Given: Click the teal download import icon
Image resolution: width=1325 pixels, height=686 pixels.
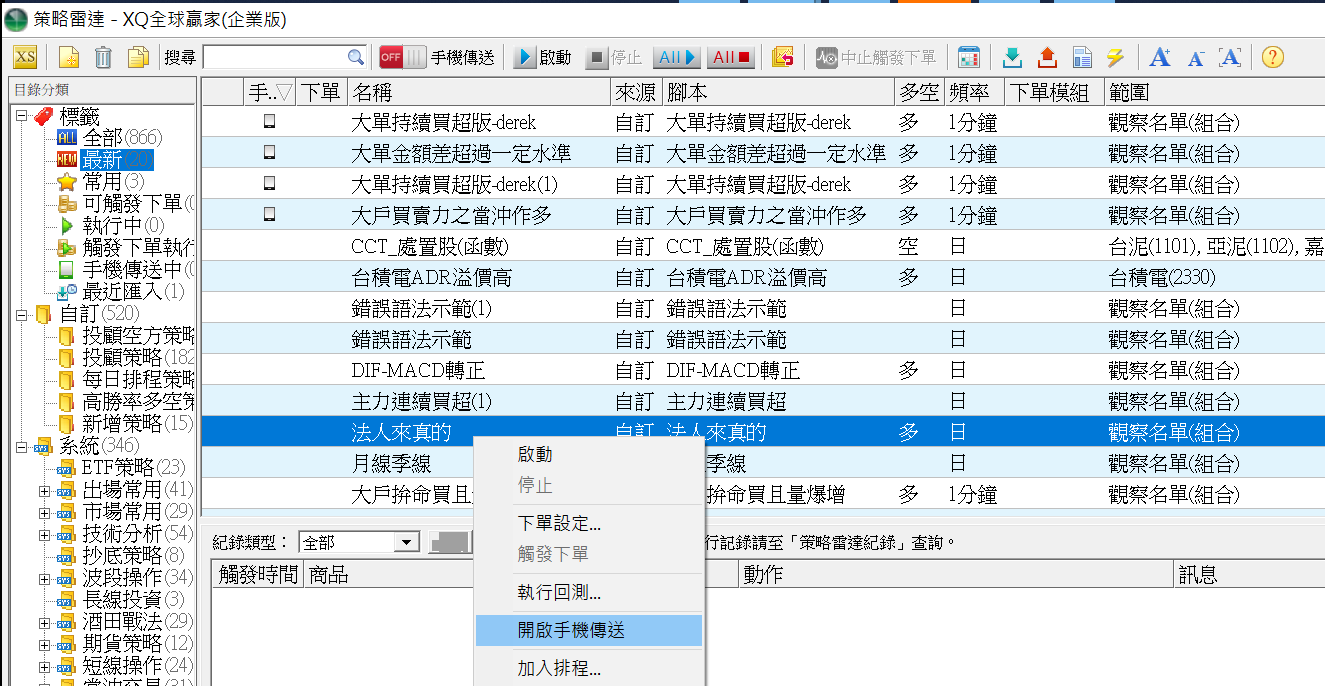Looking at the screenshot, I should (x=1013, y=57).
